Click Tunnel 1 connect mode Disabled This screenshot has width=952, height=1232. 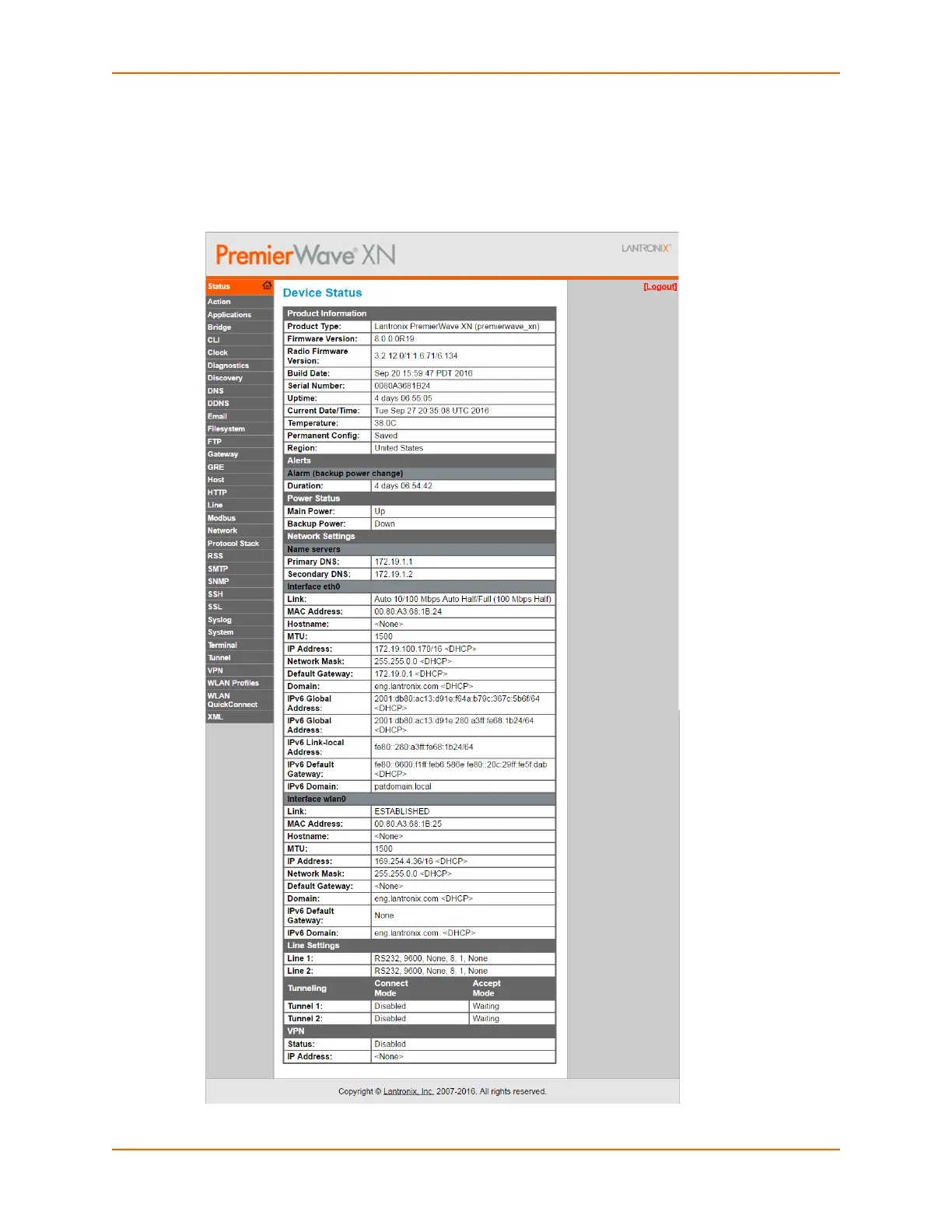390,1006
